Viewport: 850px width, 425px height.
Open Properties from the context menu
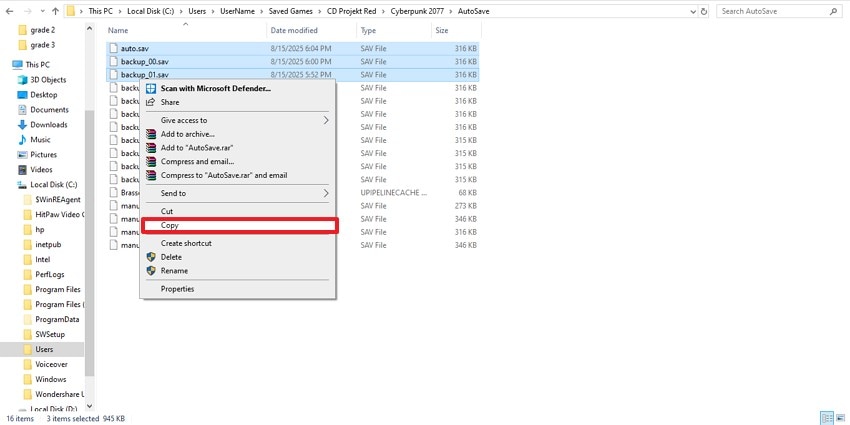(238, 289)
